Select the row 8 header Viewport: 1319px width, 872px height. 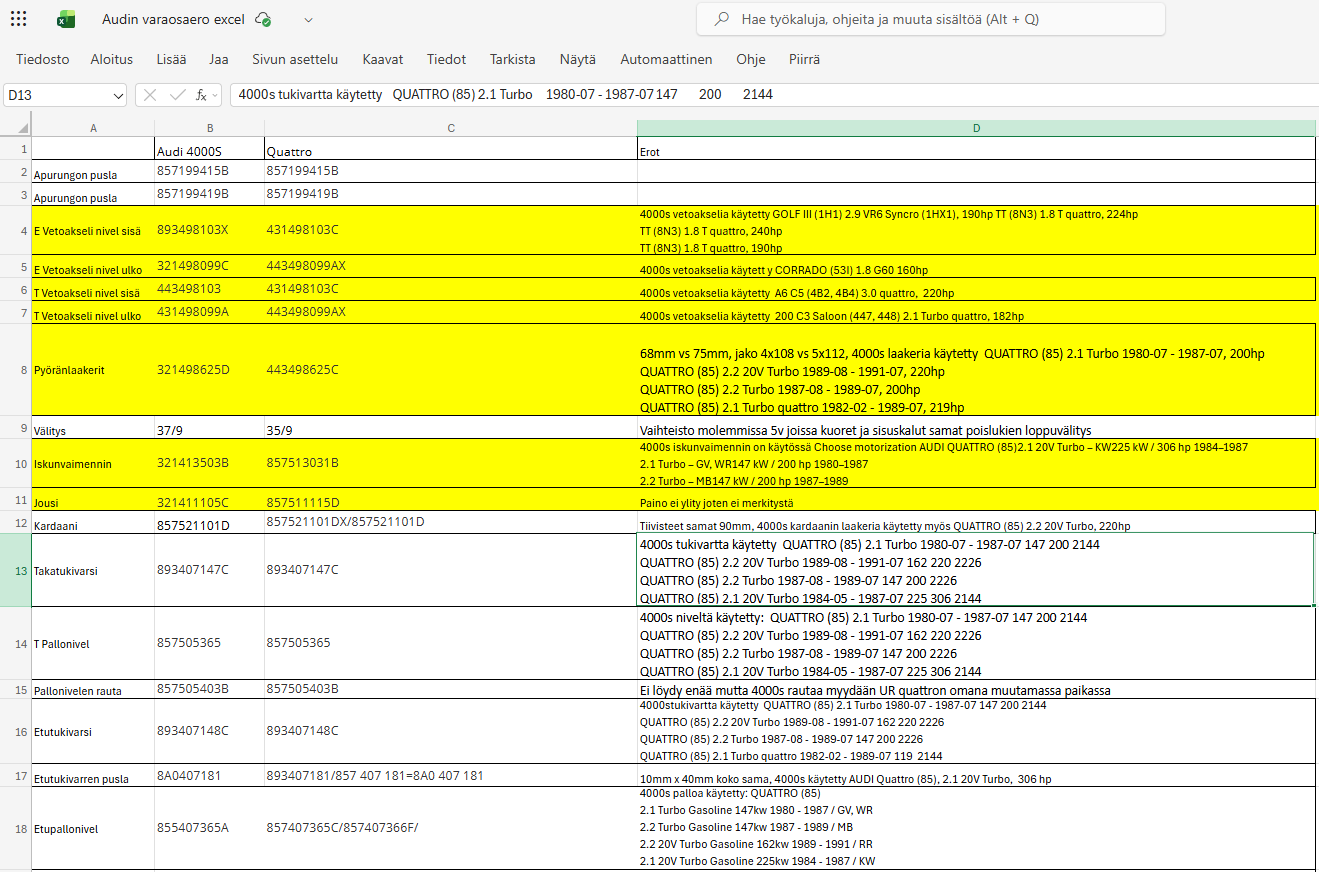[x=24, y=370]
